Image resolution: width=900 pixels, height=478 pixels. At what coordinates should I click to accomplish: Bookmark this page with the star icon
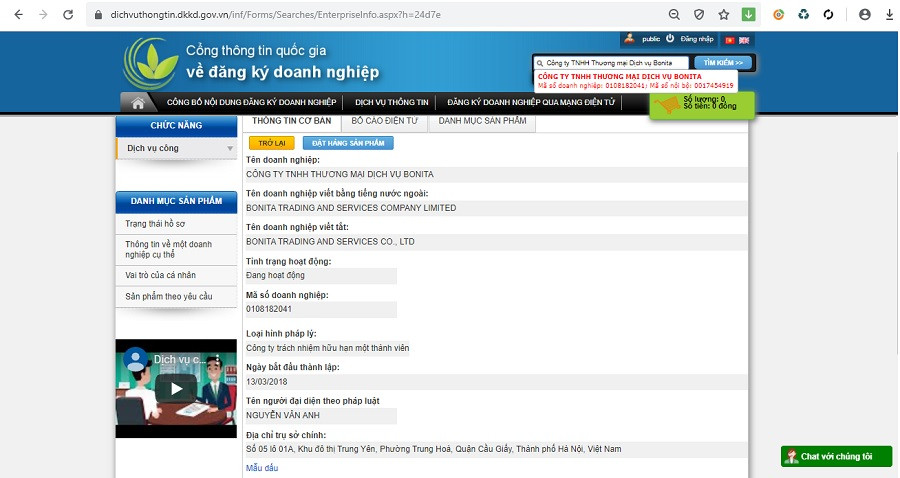coord(724,15)
